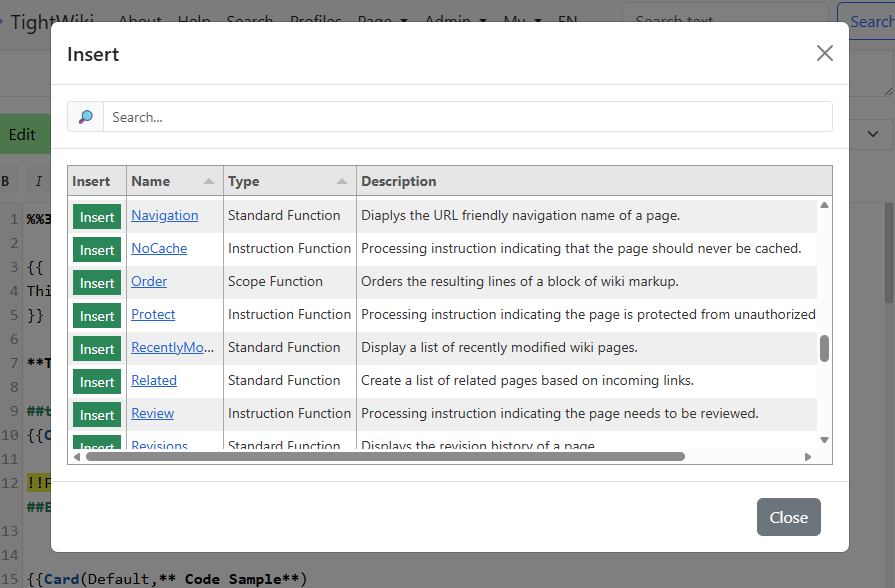895x588 pixels.
Task: Open the NoCache link
Action: (159, 248)
